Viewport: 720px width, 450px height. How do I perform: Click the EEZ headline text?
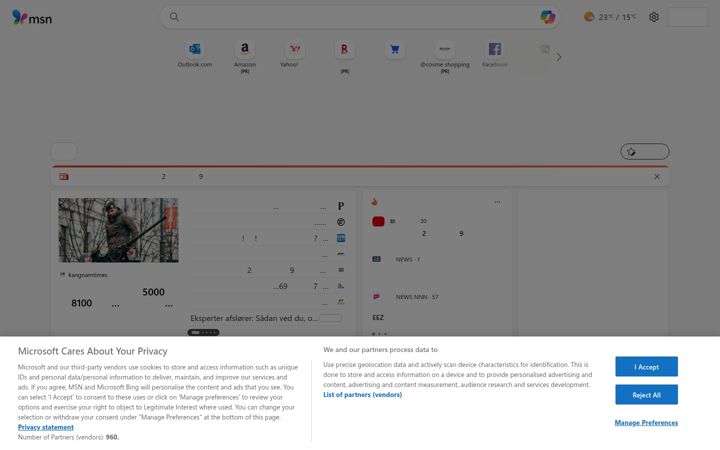coord(378,318)
